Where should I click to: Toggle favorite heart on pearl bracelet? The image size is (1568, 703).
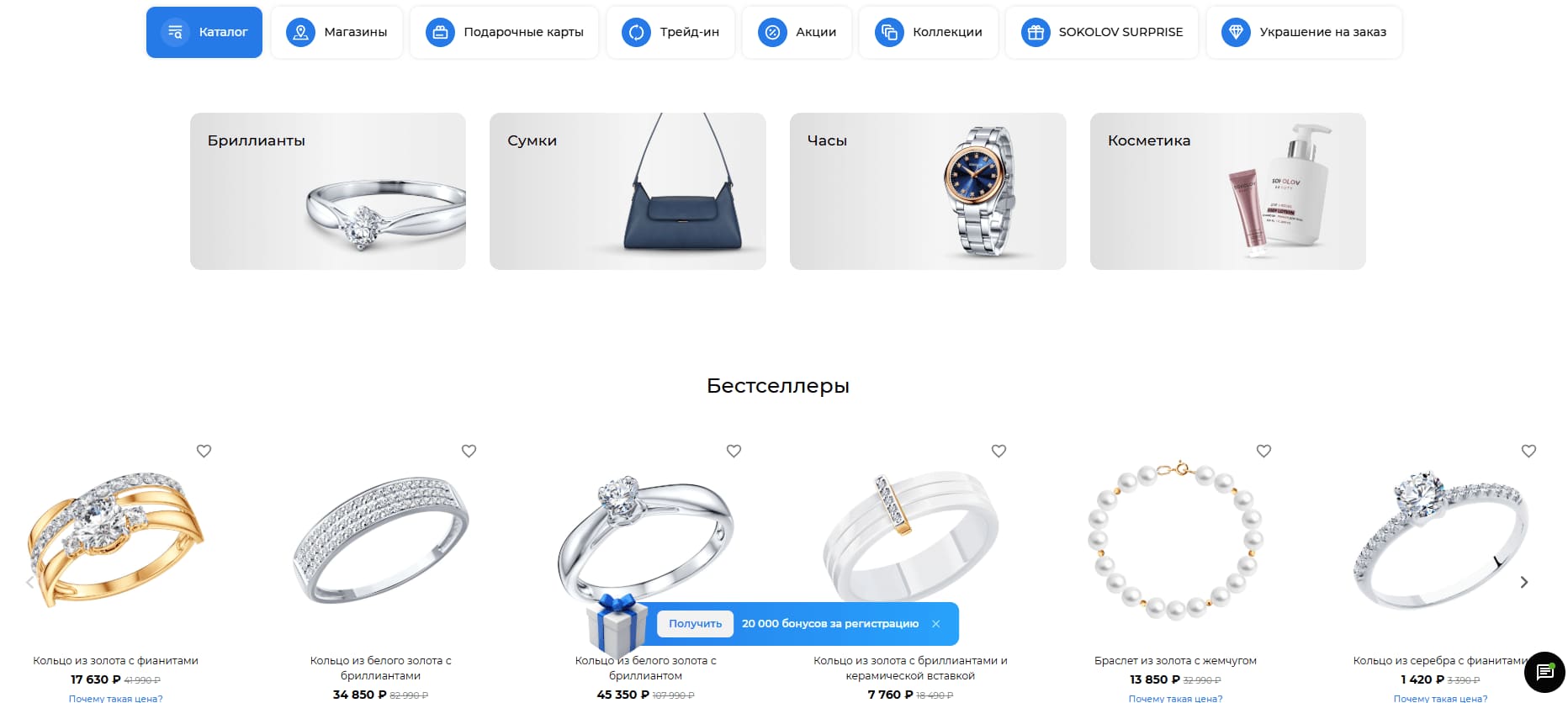coord(1263,451)
